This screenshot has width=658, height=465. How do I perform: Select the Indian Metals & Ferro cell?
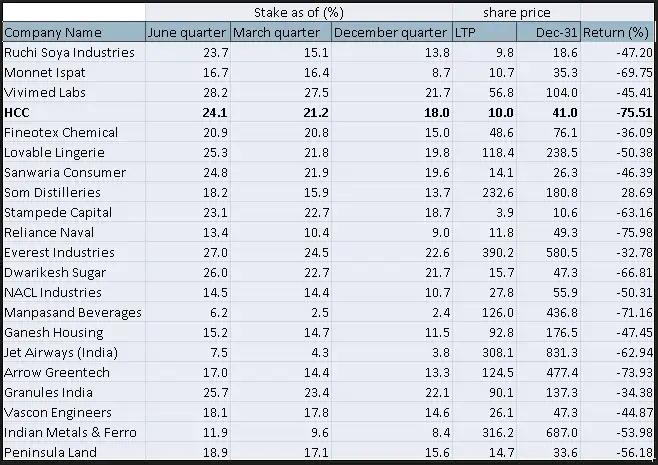68,433
